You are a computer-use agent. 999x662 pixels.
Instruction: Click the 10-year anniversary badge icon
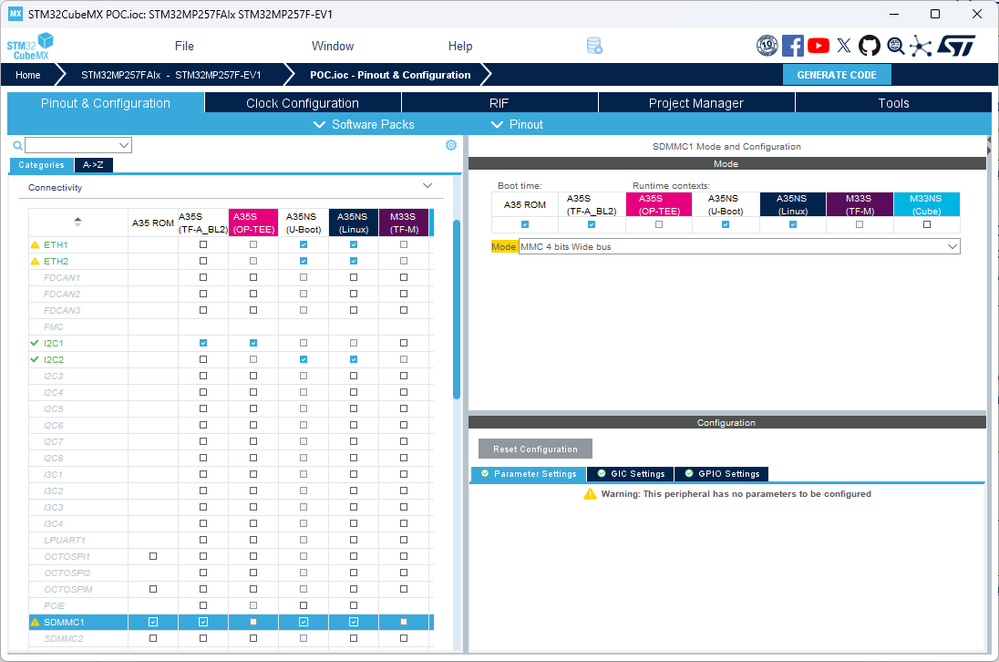(x=767, y=46)
